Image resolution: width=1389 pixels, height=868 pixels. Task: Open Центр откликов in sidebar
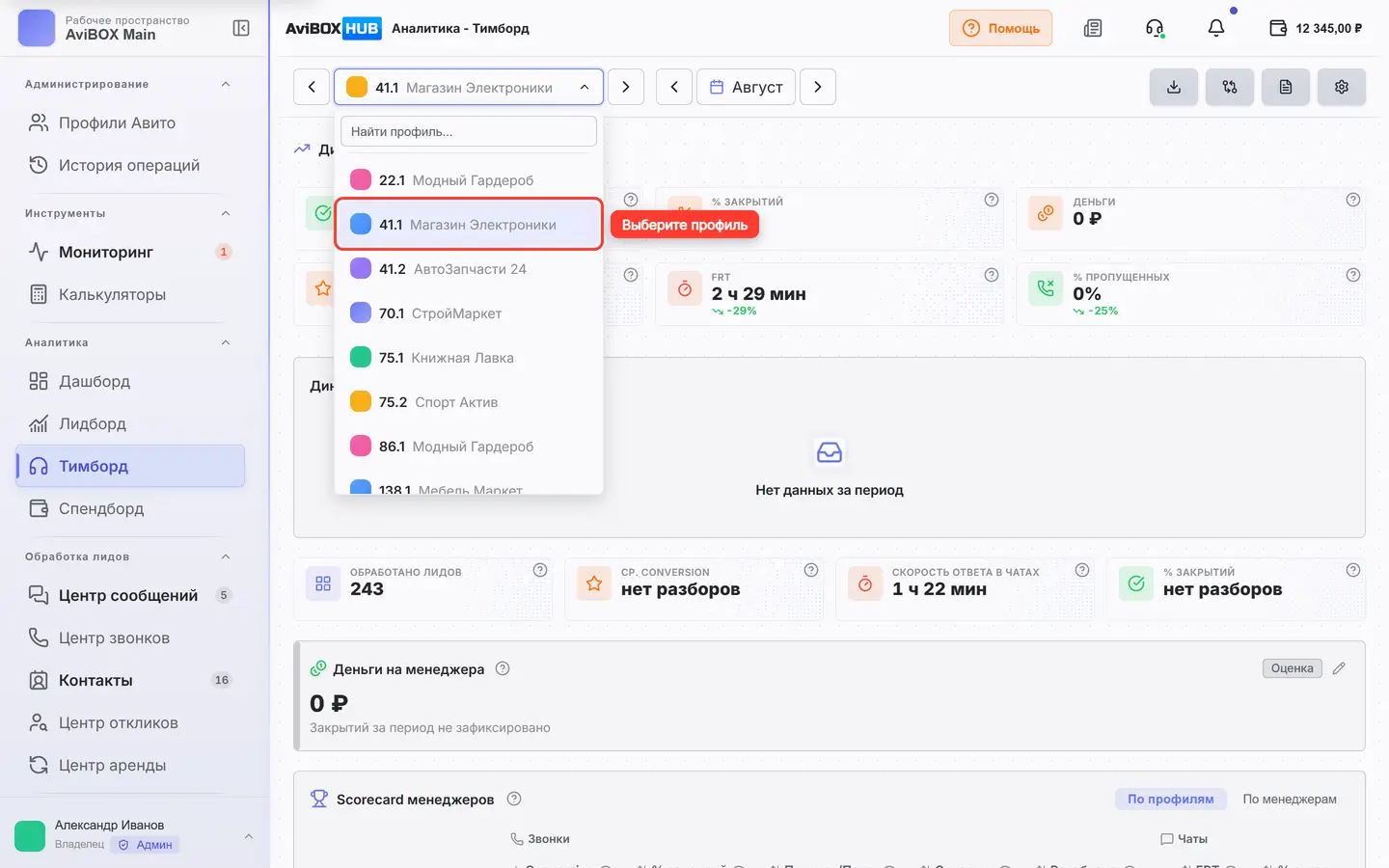130,722
